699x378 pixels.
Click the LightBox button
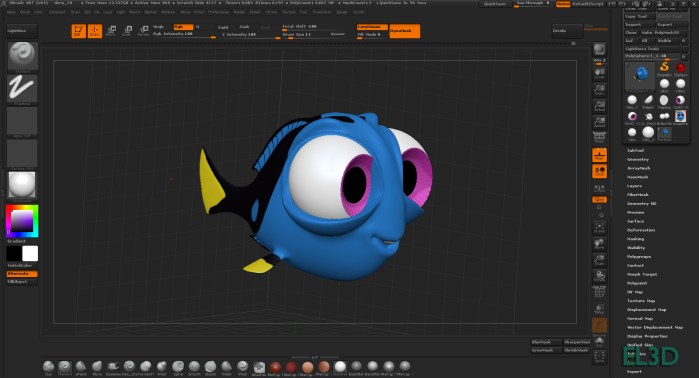coord(21,31)
